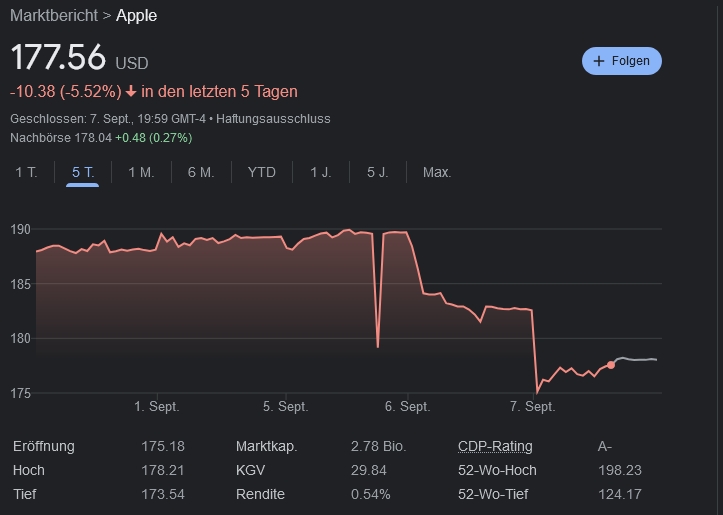The image size is (723, 515).
Task: Click the 7. Sept. axis date label
Action: [533, 407]
